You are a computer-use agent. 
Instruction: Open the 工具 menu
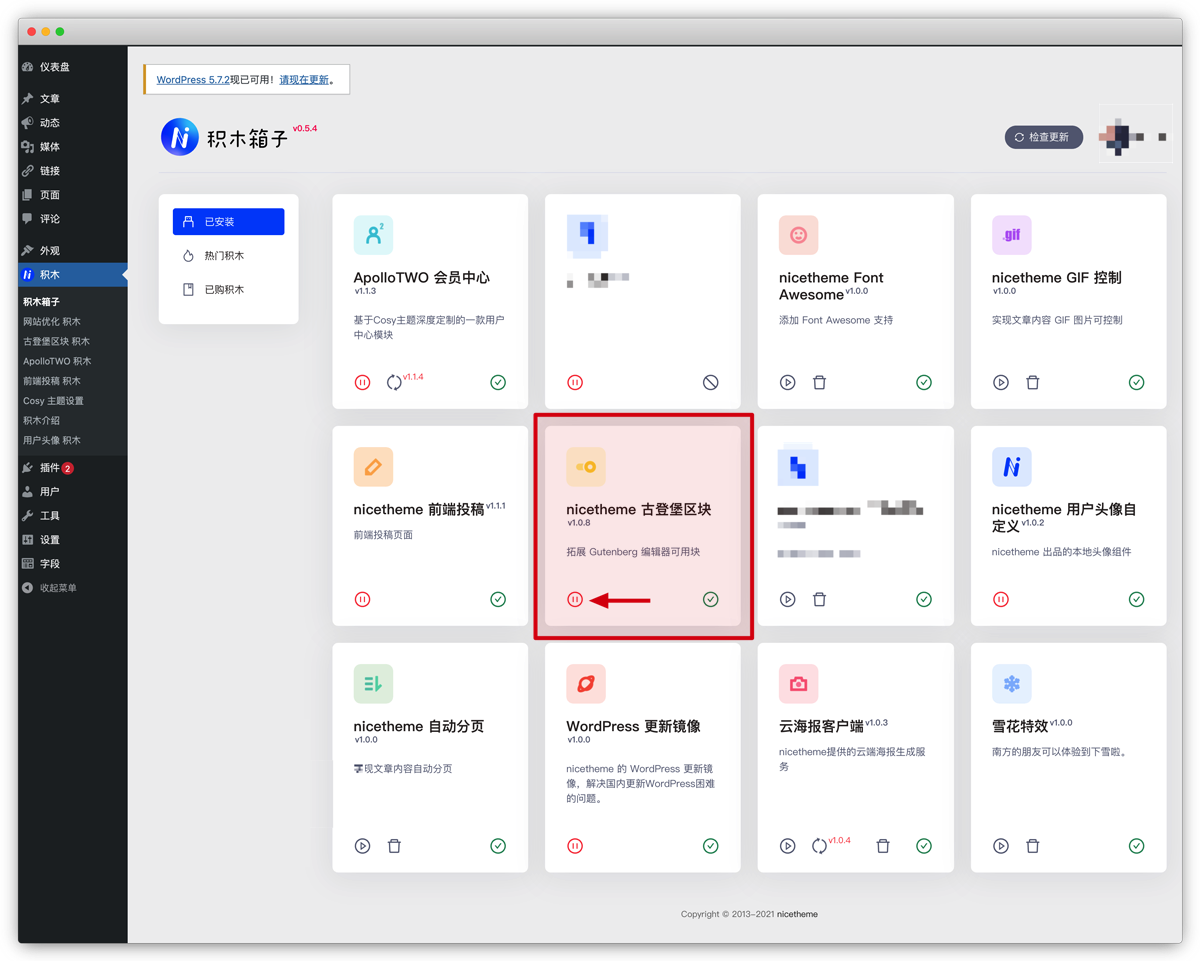73,516
